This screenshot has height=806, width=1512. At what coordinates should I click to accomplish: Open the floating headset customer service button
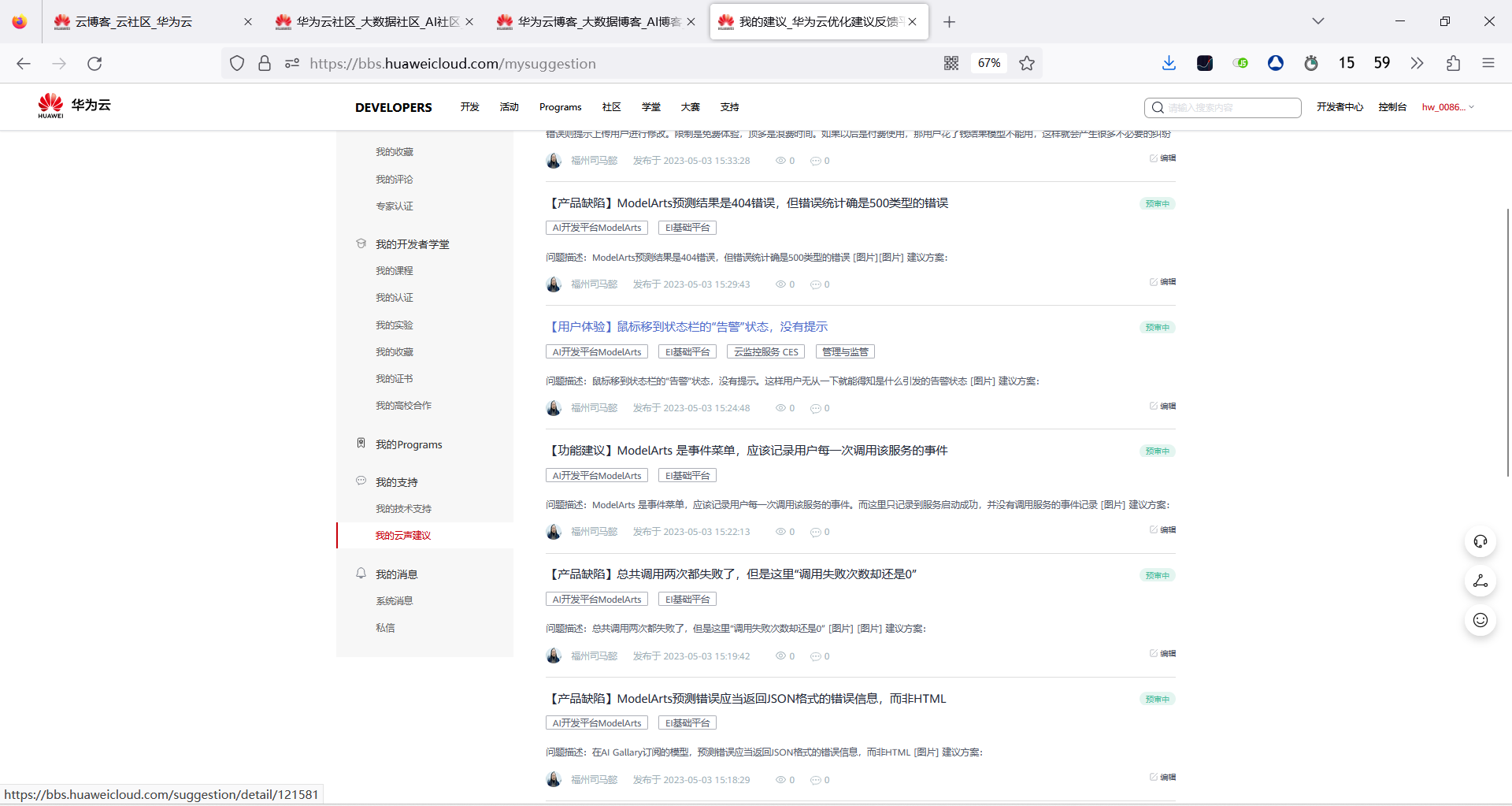1480,541
